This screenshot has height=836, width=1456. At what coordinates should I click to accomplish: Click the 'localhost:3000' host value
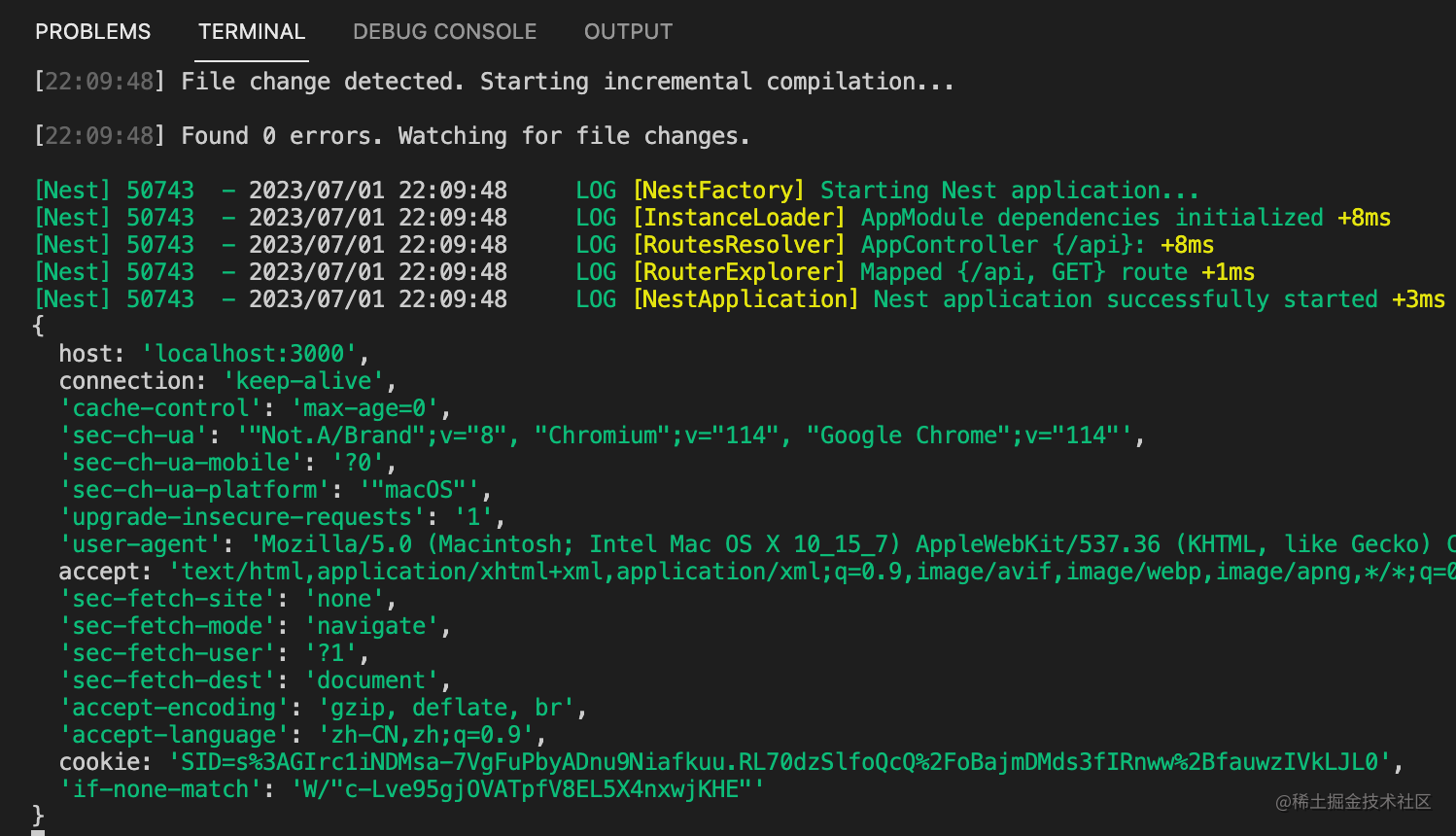pyautogui.click(x=250, y=354)
